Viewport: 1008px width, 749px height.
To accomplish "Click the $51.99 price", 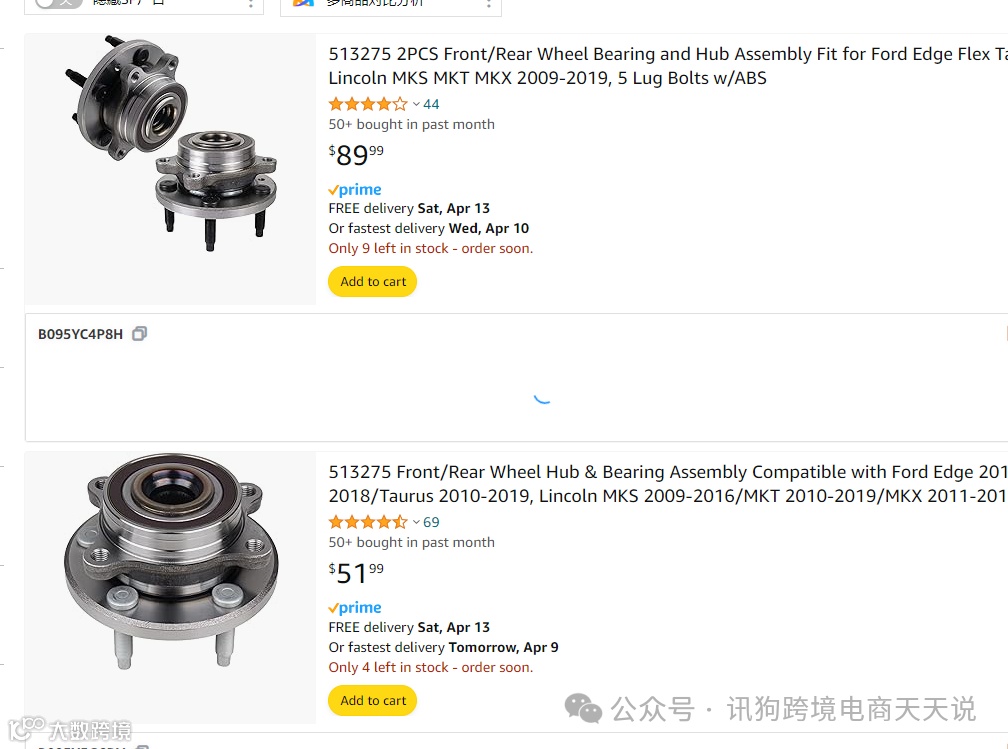I will [356, 573].
